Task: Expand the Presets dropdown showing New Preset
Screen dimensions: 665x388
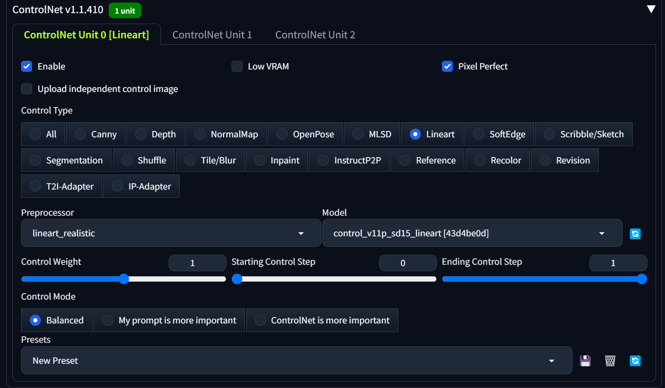Action: 296,360
